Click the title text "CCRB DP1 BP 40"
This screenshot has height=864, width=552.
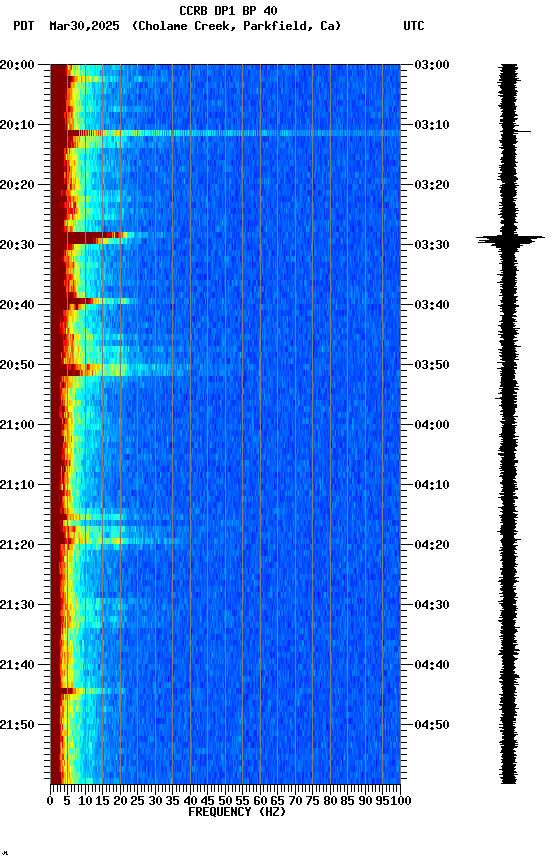(x=228, y=10)
